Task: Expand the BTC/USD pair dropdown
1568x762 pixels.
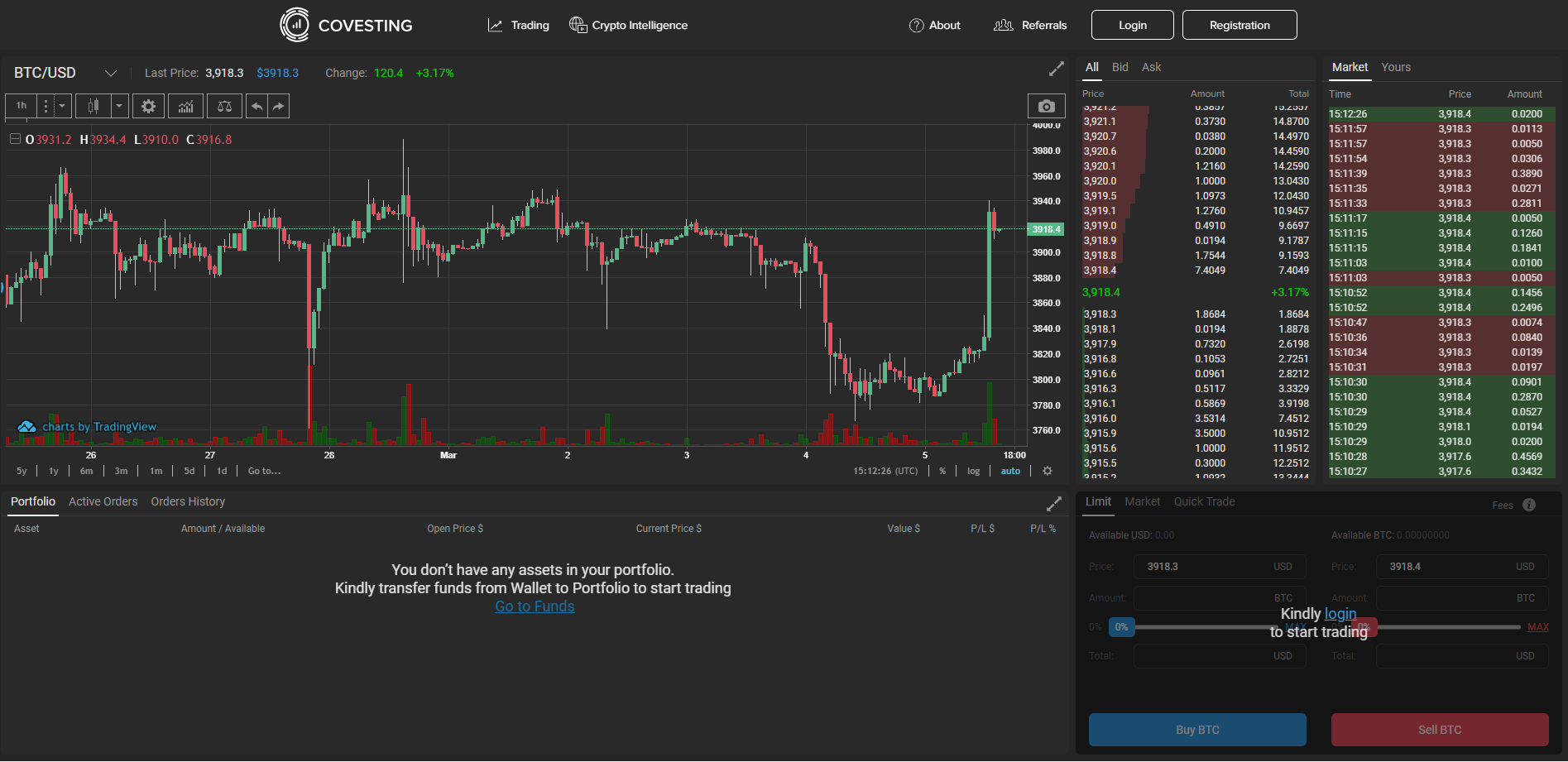Action: 111,73
